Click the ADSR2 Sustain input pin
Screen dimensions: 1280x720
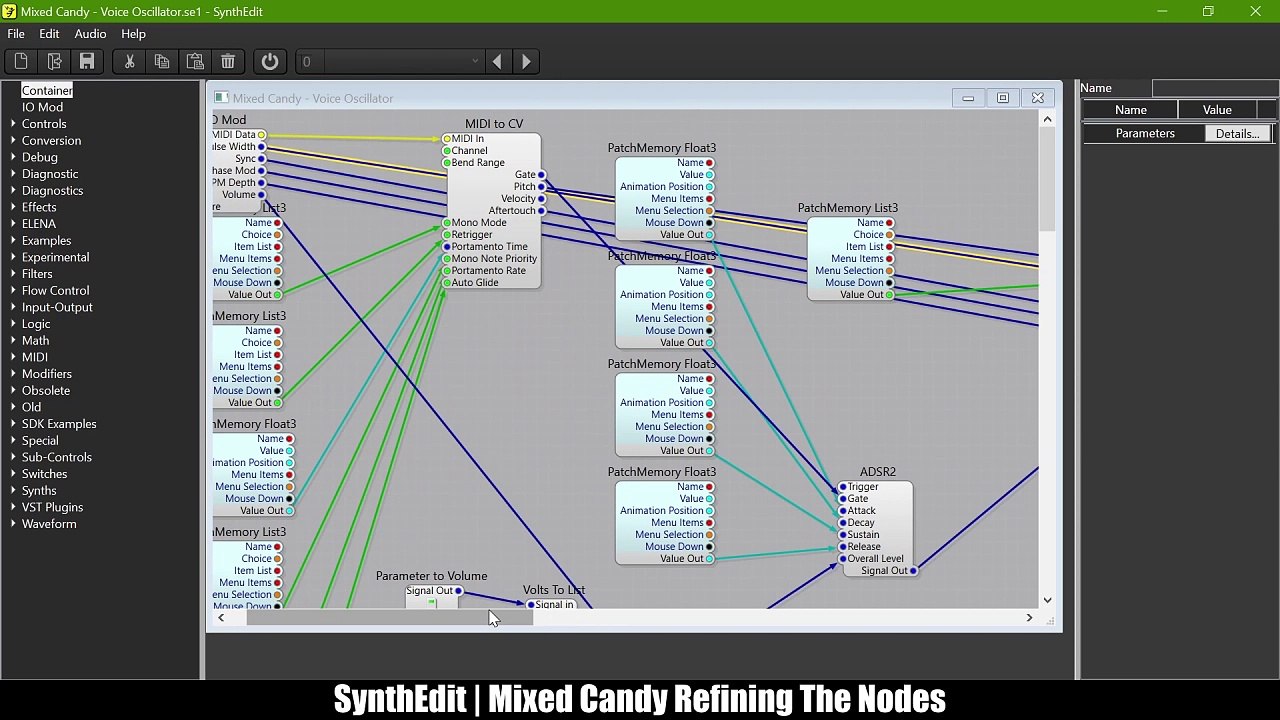click(x=843, y=535)
